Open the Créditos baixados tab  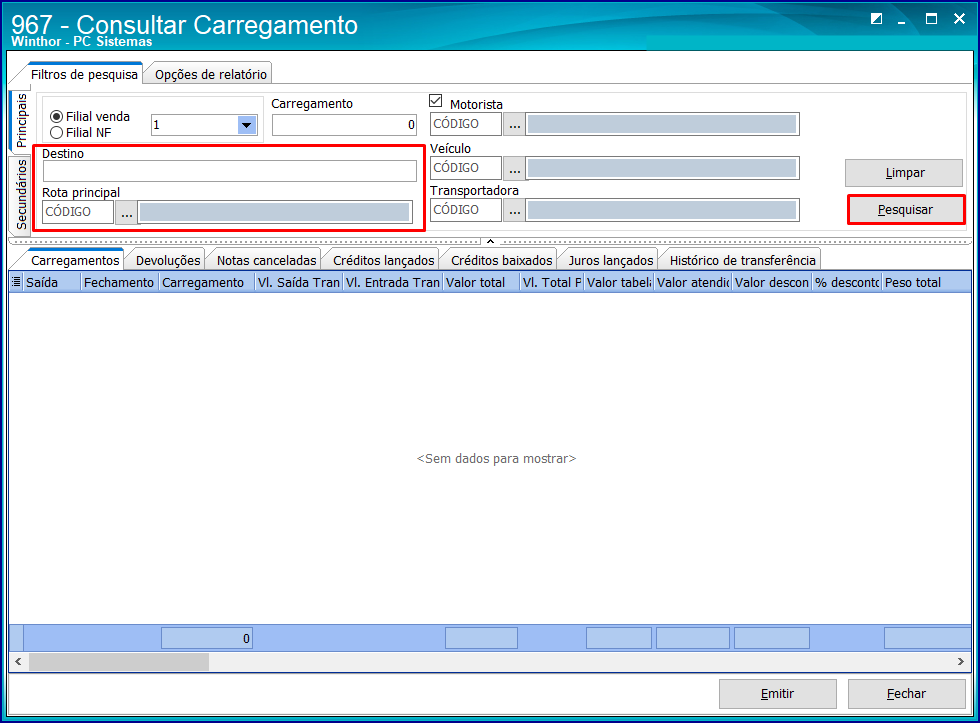pyautogui.click(x=501, y=261)
